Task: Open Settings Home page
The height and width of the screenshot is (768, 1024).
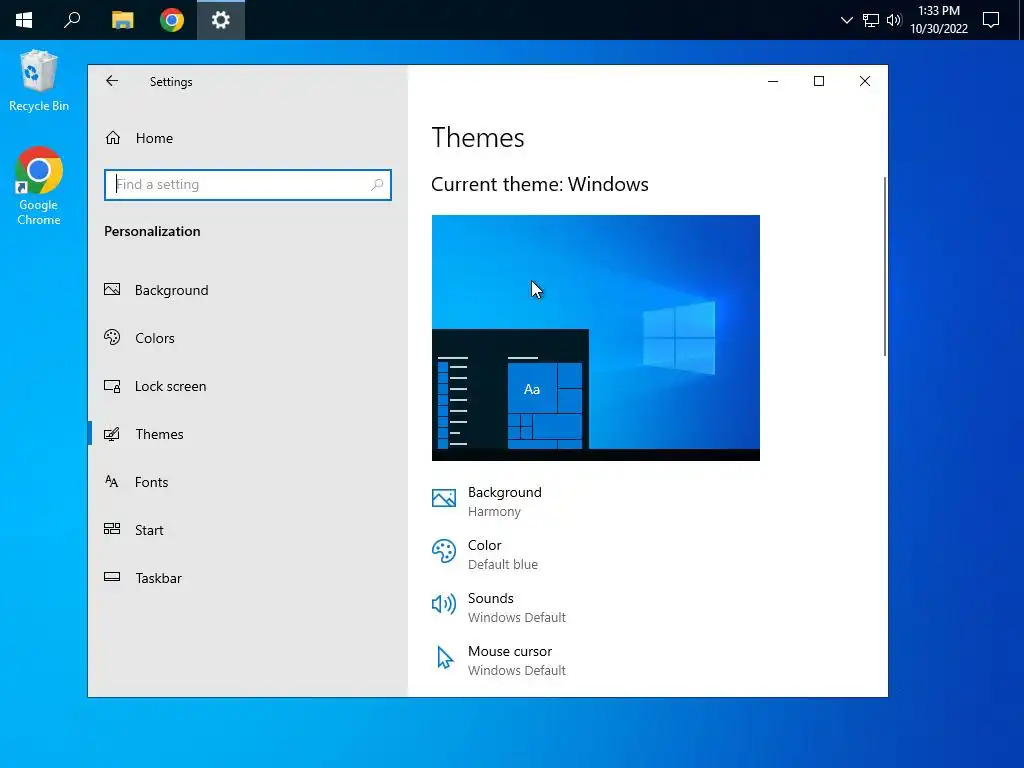Action: (x=155, y=138)
